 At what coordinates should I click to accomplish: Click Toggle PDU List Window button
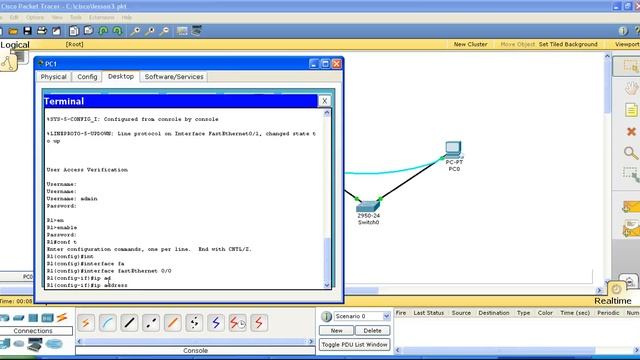354,344
